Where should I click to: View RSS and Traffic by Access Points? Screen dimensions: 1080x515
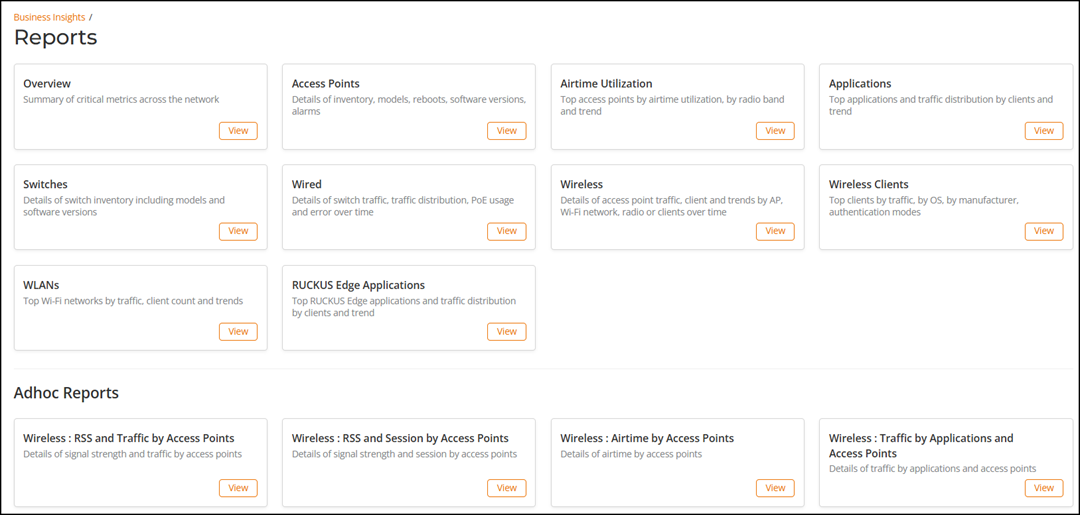click(238, 488)
